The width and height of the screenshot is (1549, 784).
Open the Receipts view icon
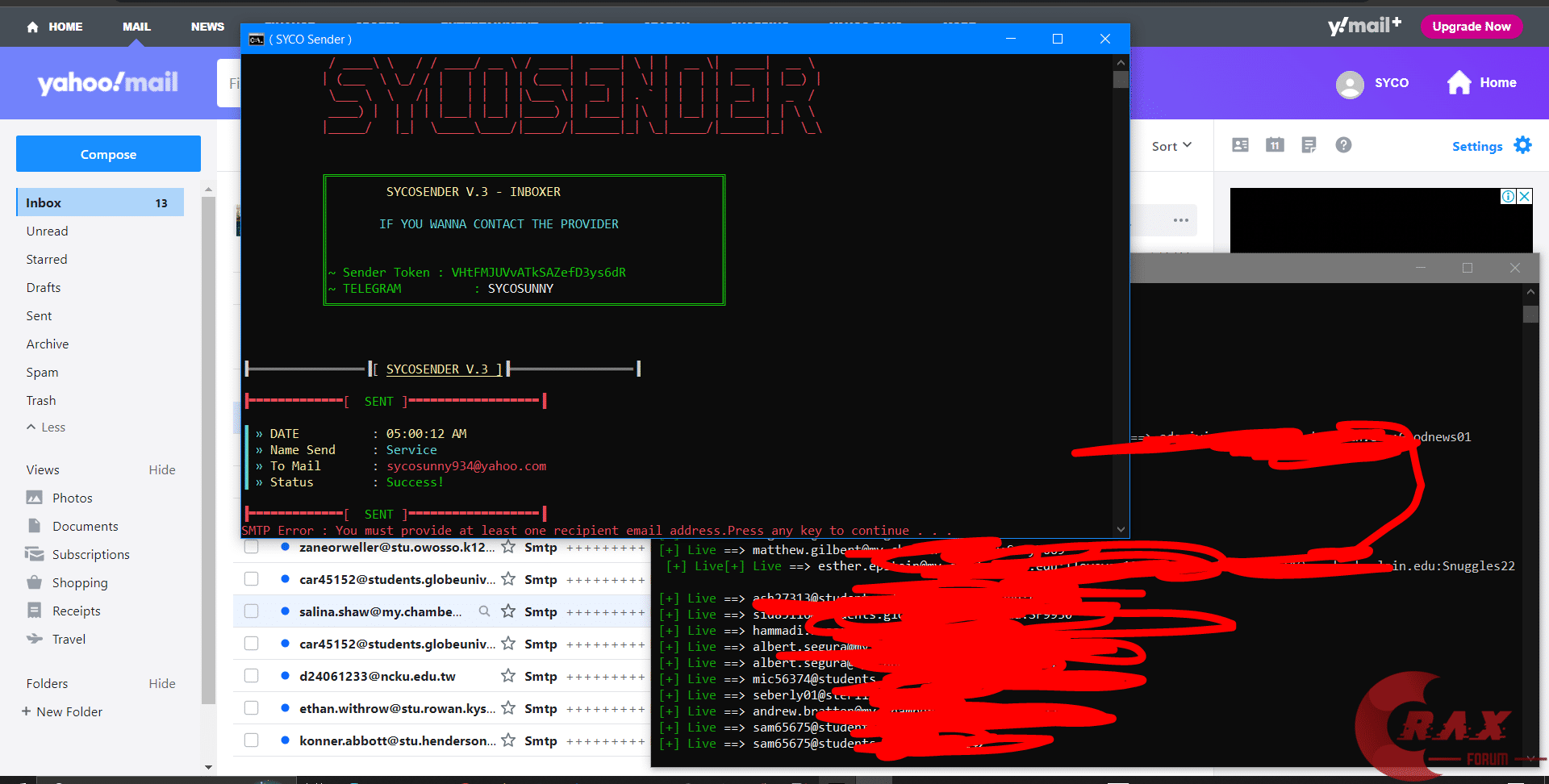point(34,611)
